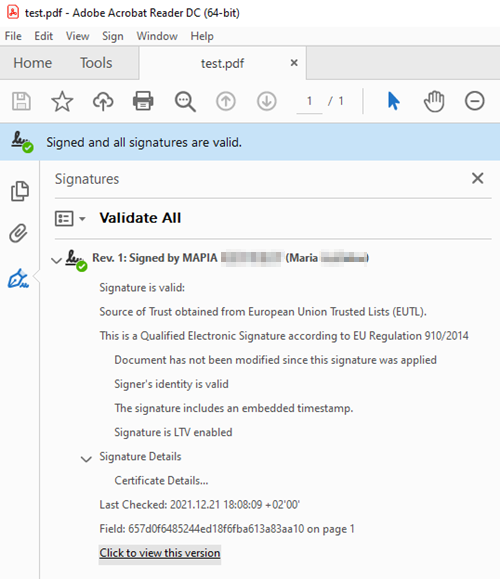Image resolution: width=500 pixels, height=579 pixels.
Task: Open the Help menu
Action: pos(202,36)
